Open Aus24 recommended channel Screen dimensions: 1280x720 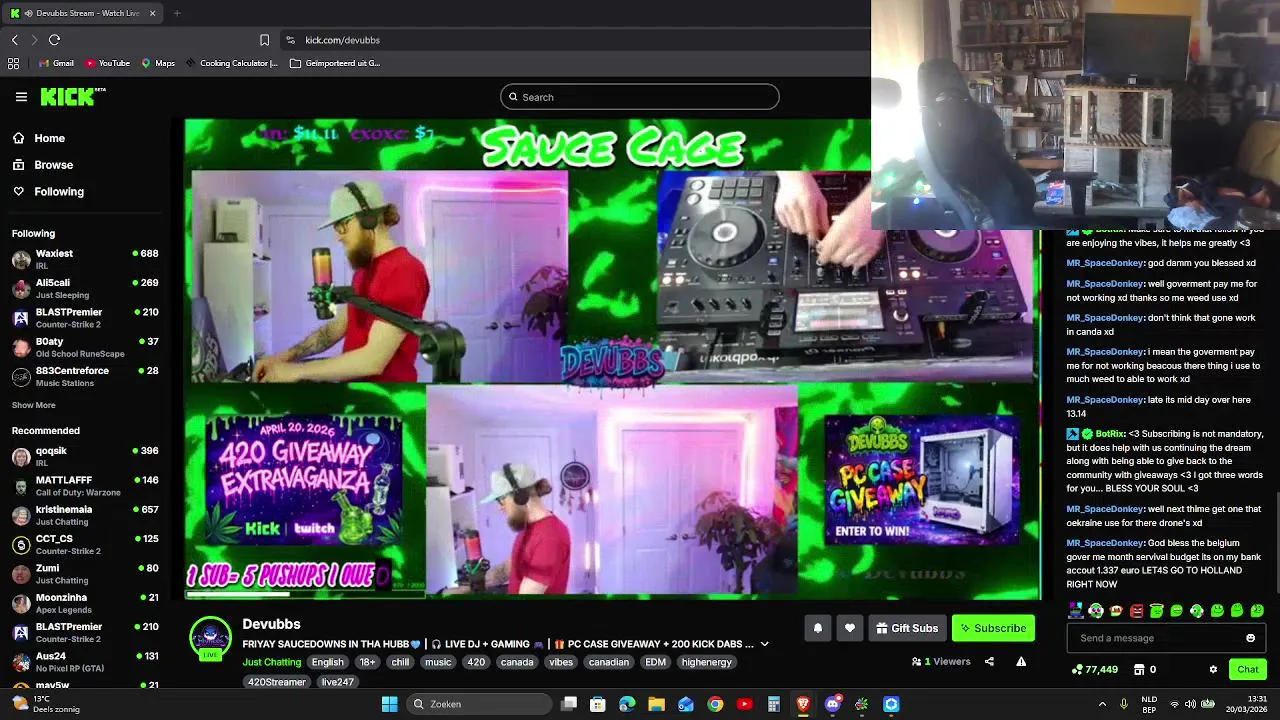coord(85,661)
